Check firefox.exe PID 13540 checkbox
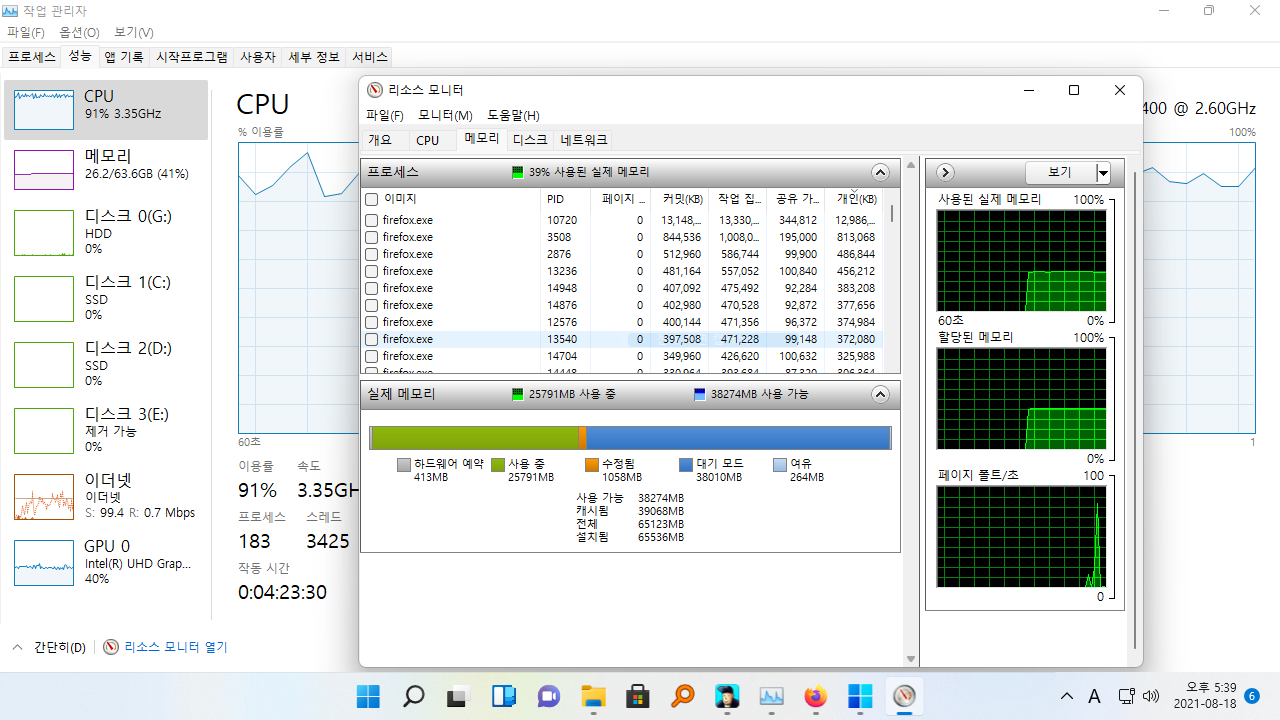This screenshot has width=1280, height=720. pyautogui.click(x=372, y=339)
